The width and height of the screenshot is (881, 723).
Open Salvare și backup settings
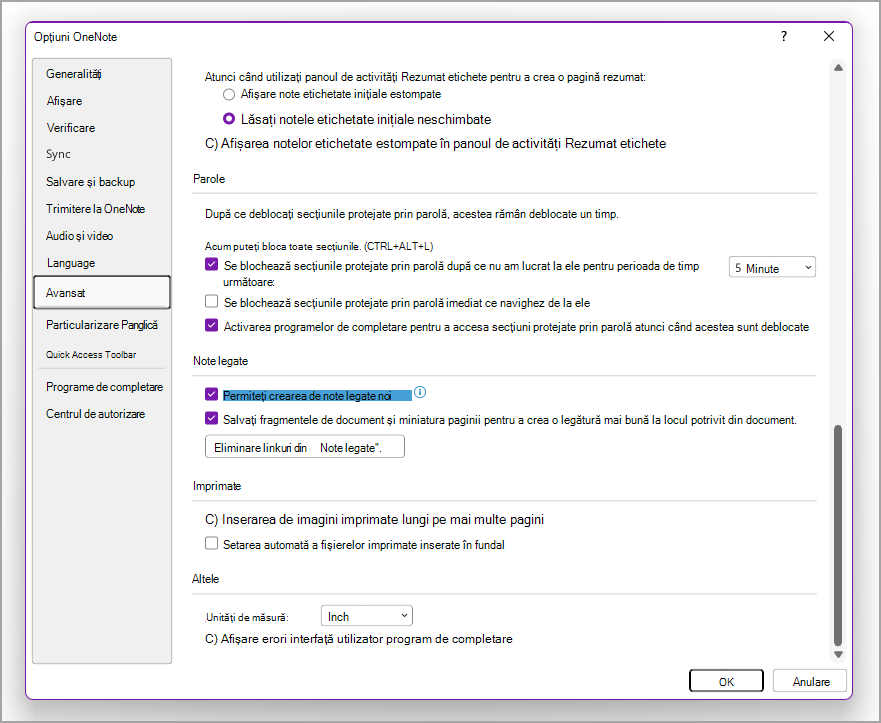pyautogui.click(x=90, y=181)
